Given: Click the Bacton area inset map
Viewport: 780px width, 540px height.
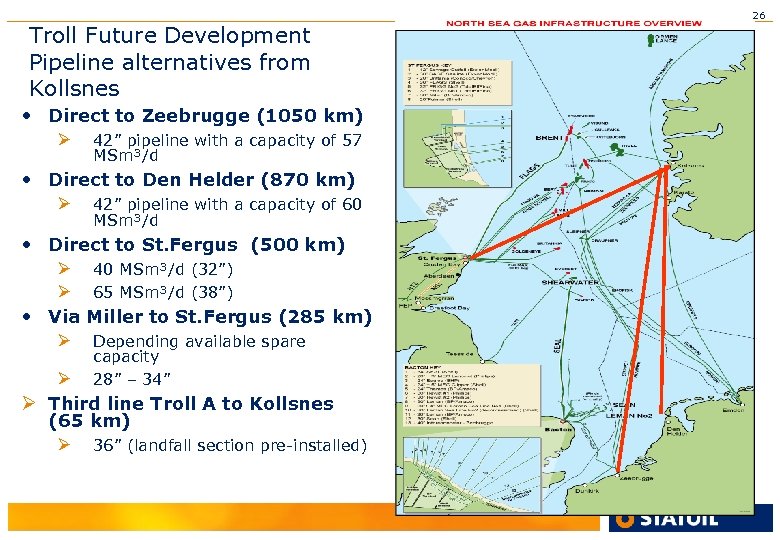Looking at the screenshot, I should click(x=472, y=474).
